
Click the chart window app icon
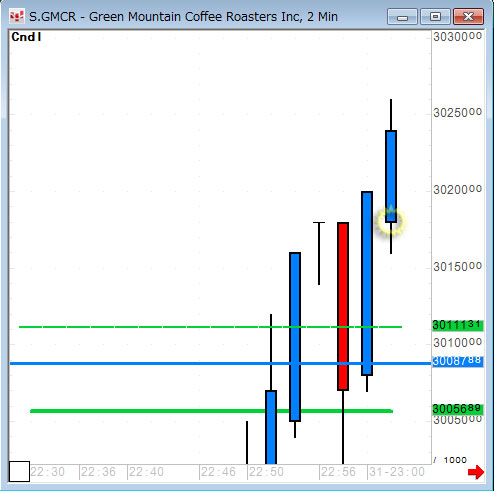tap(17, 16)
